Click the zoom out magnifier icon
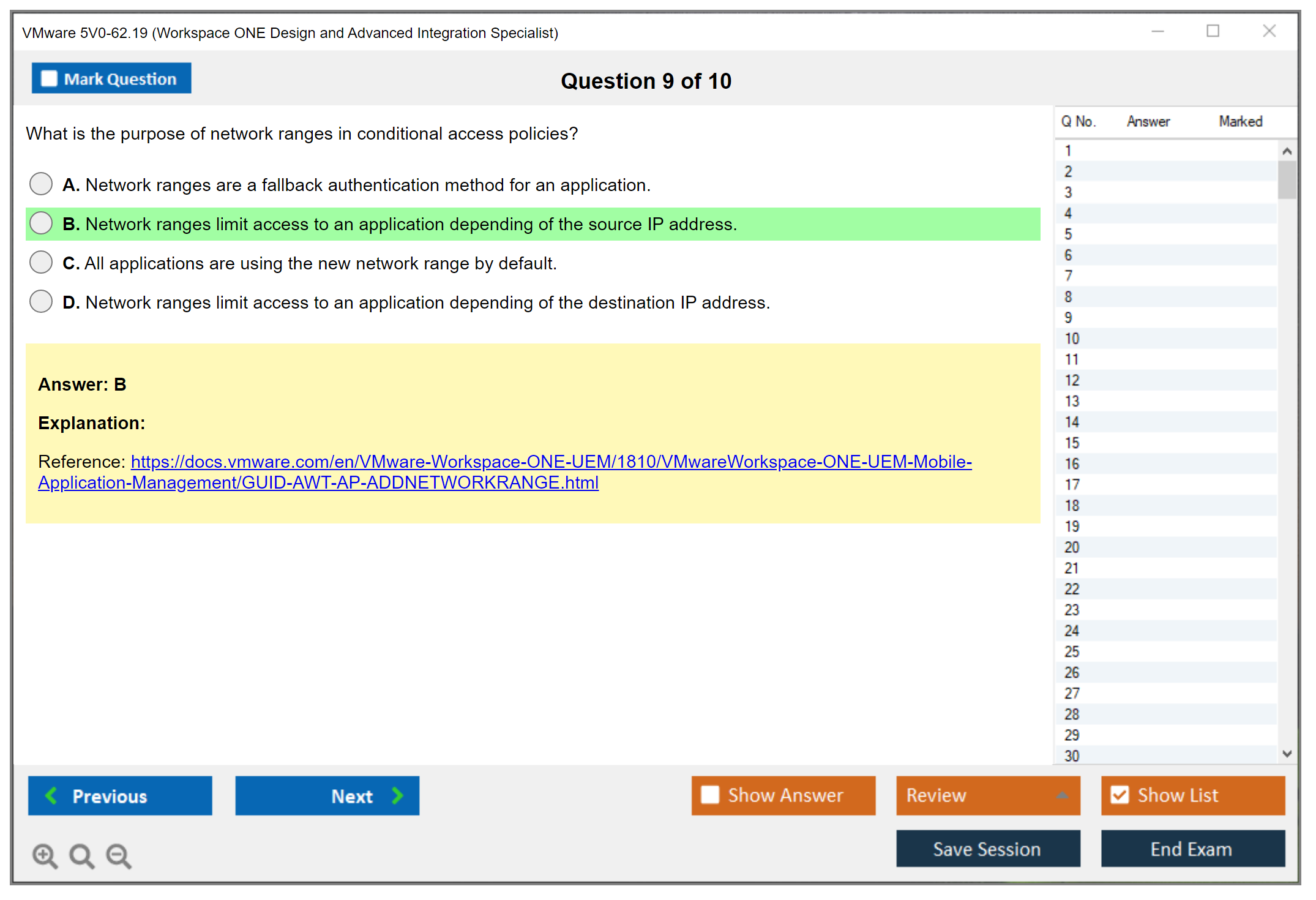This screenshot has width=1316, height=900. 119,855
